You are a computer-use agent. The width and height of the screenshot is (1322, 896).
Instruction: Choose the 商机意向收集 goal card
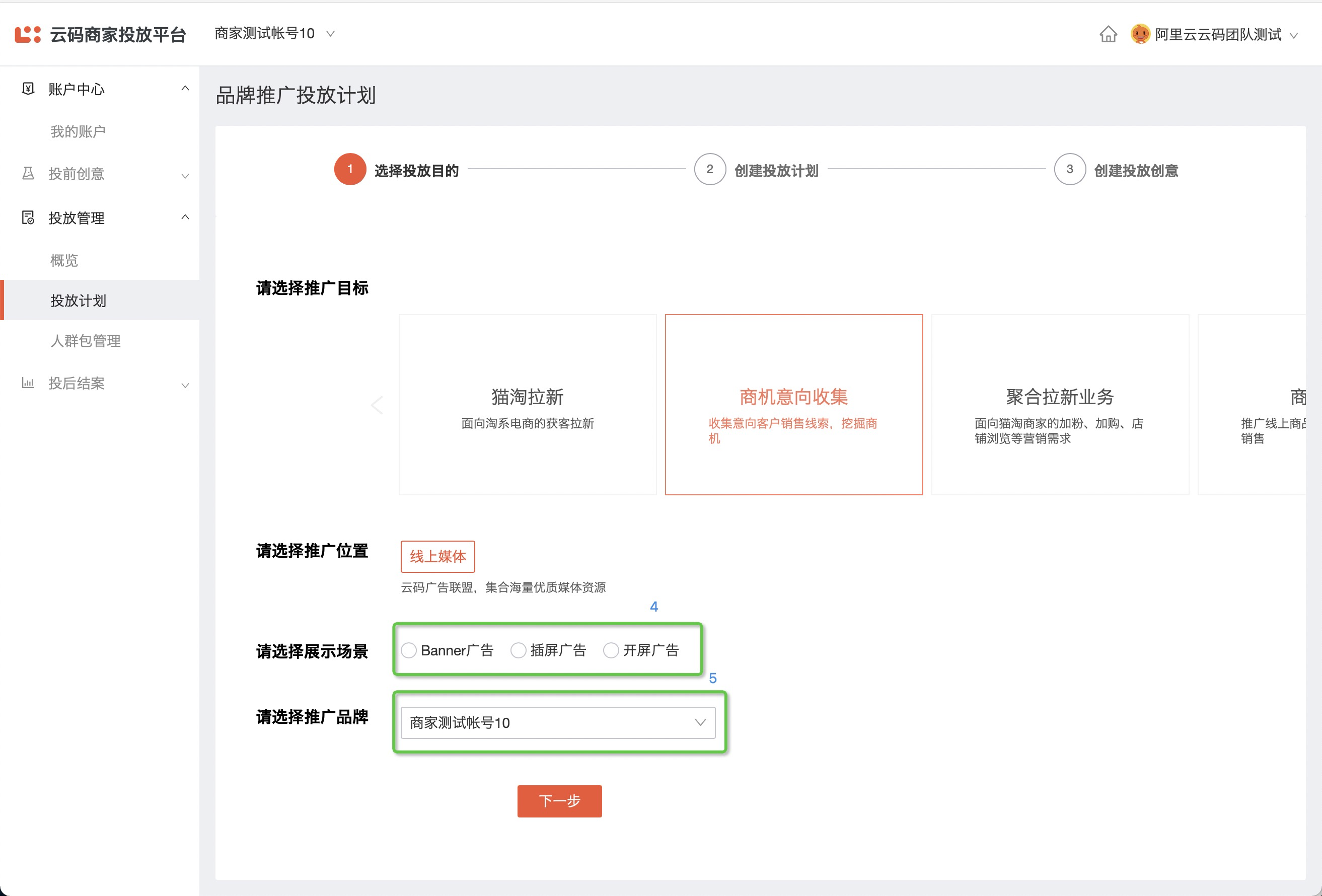pyautogui.click(x=793, y=405)
